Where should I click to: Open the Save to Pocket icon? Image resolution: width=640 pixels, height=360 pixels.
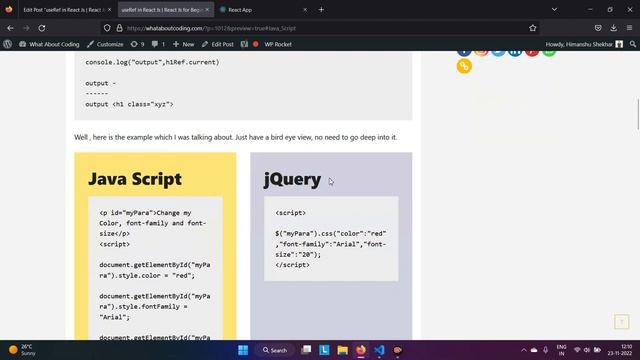[598, 28]
